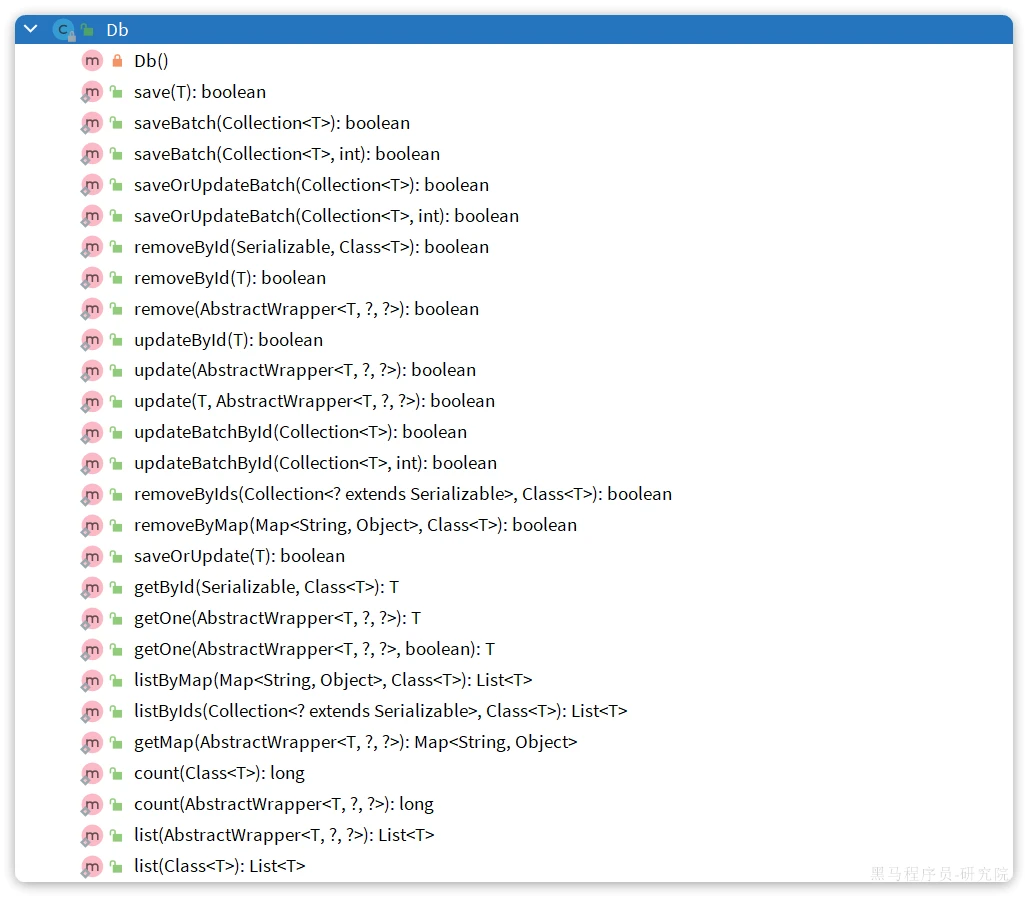Select removeById(Serializable, Class<T>): boolean method

point(311,247)
